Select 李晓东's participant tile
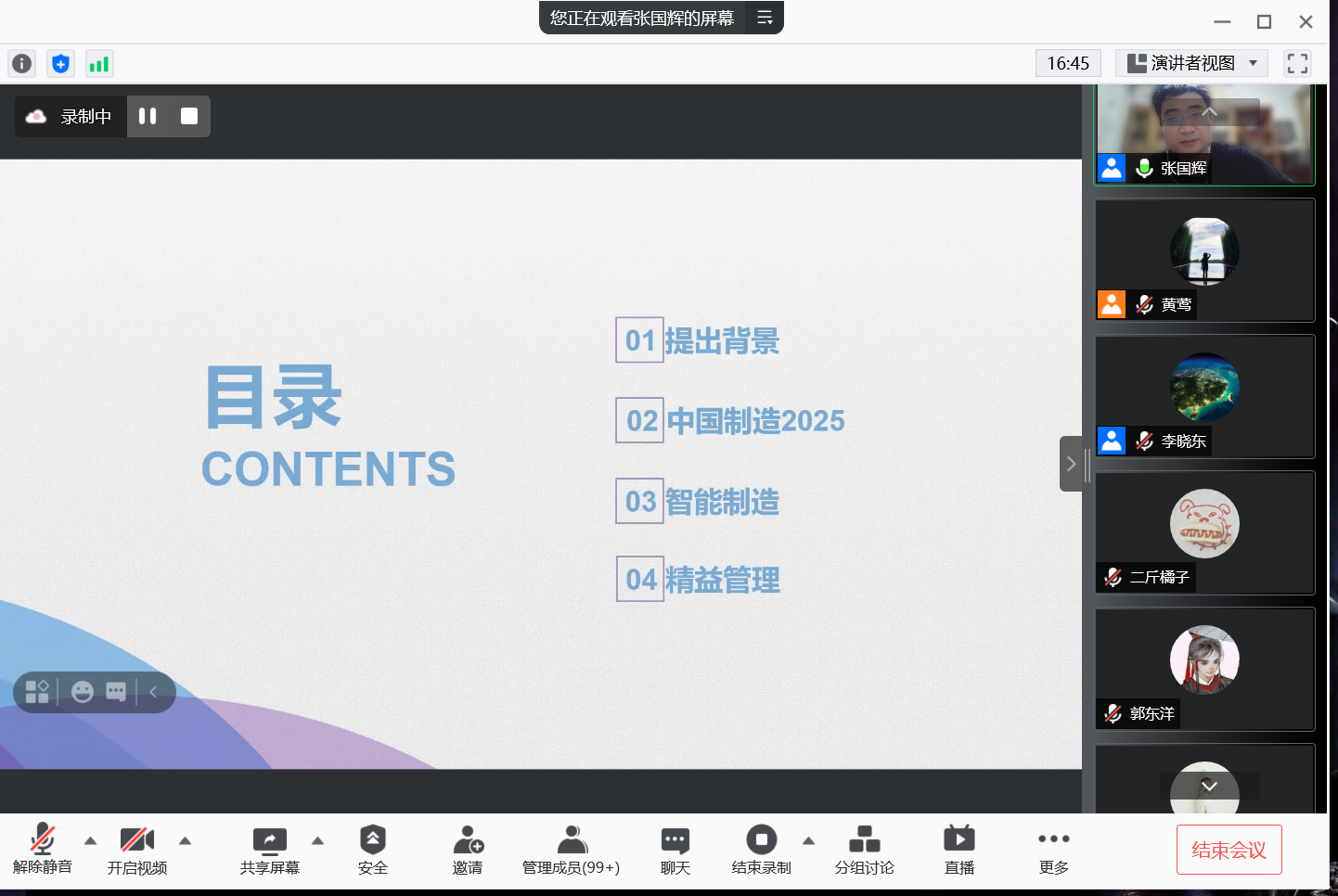The height and width of the screenshot is (896, 1338). coord(1204,396)
